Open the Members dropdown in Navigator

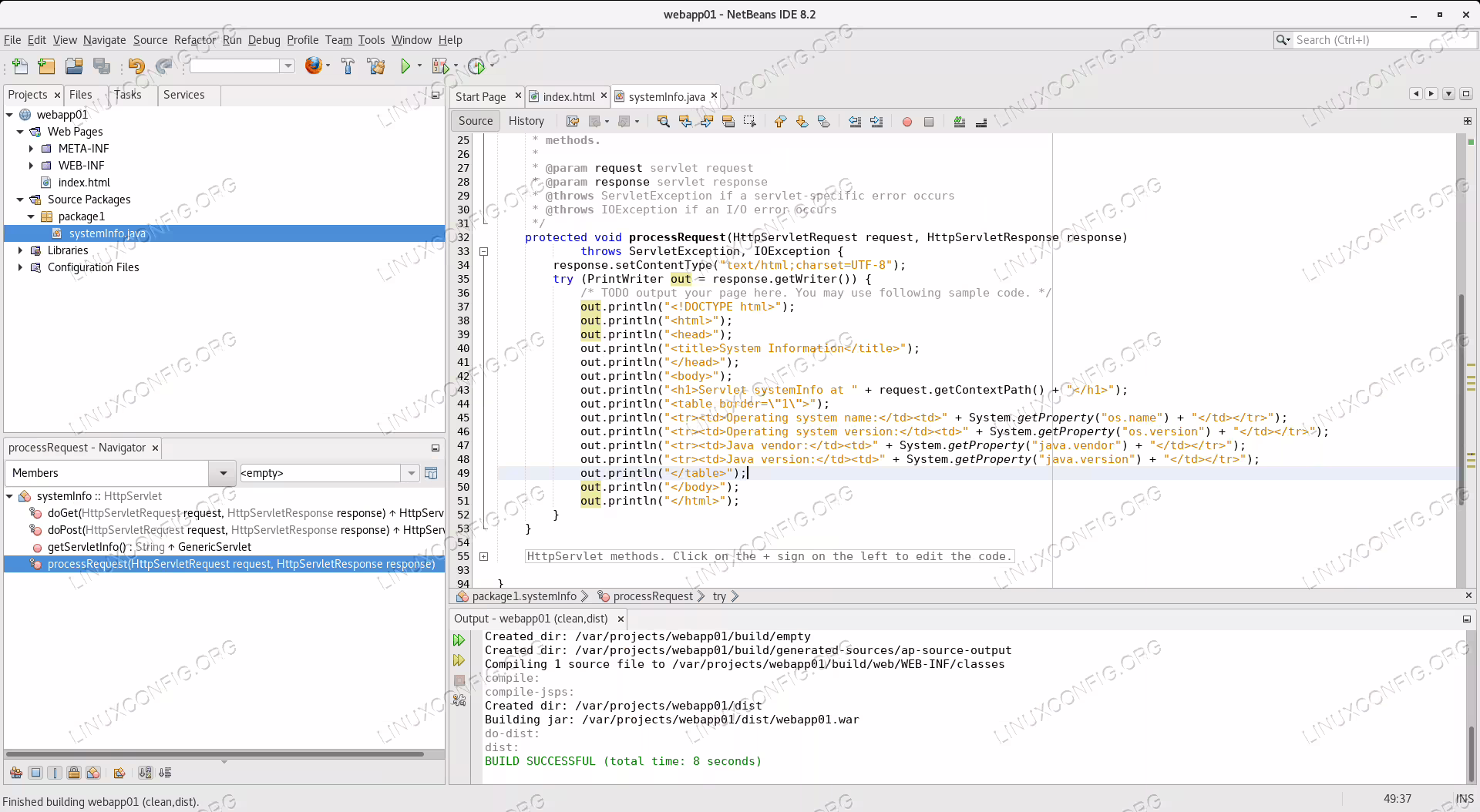coord(223,473)
